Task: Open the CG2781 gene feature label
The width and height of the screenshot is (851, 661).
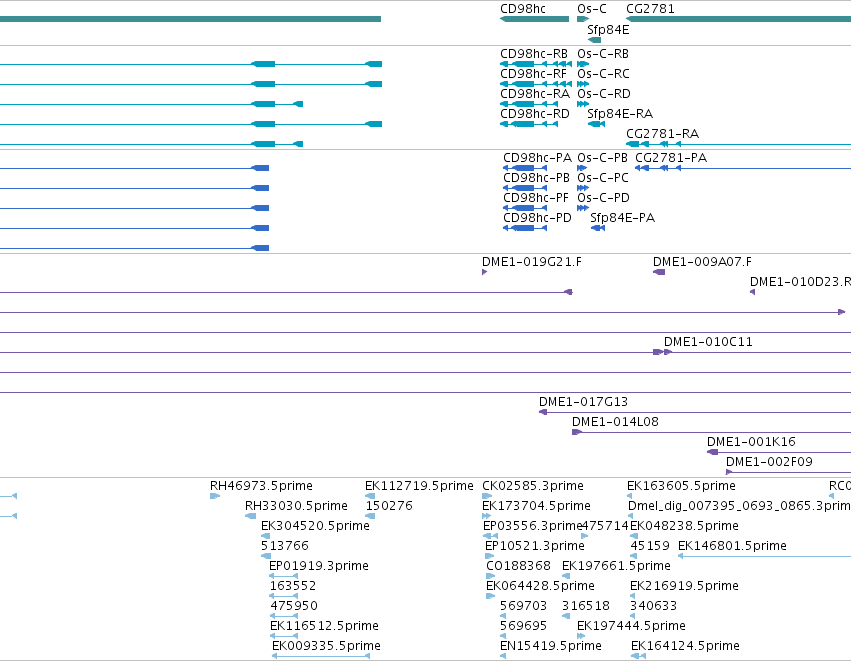Action: [650, 9]
